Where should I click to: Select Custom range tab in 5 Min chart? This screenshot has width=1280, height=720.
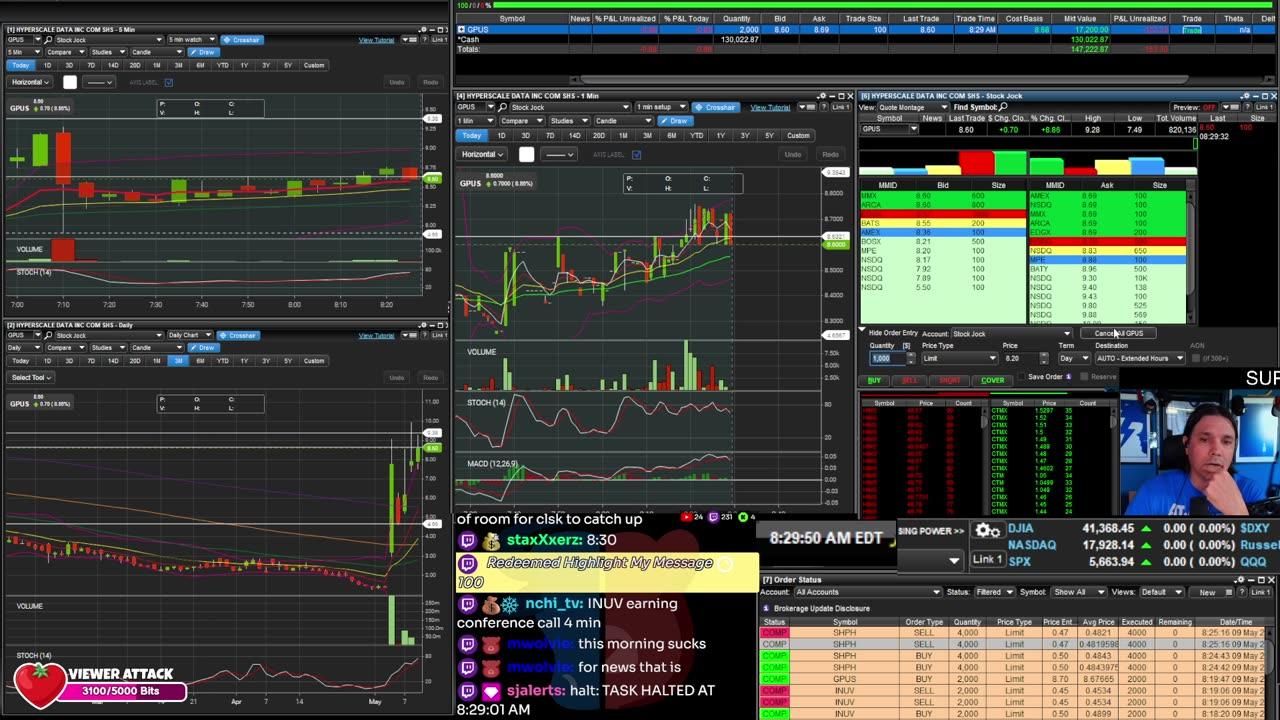[314, 65]
